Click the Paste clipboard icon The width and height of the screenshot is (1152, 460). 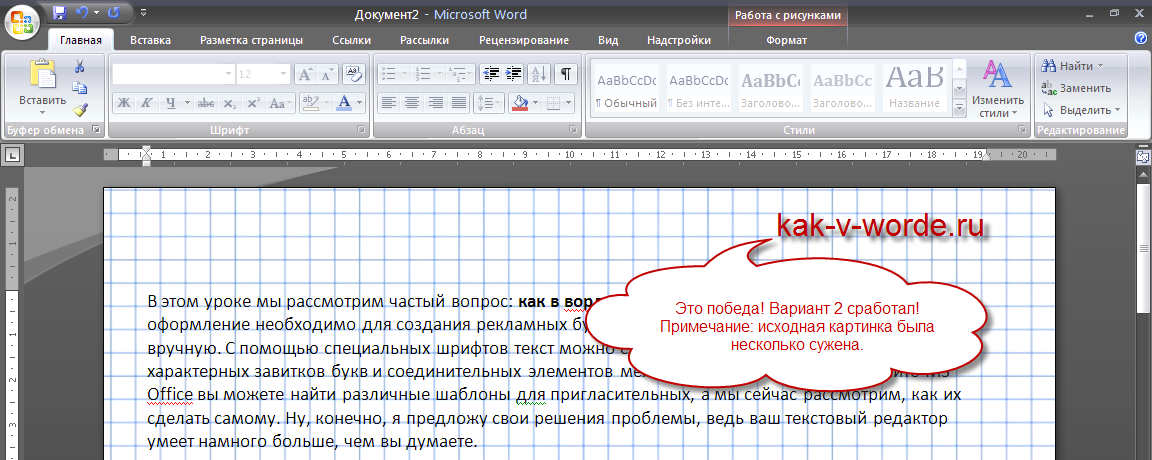[43, 75]
